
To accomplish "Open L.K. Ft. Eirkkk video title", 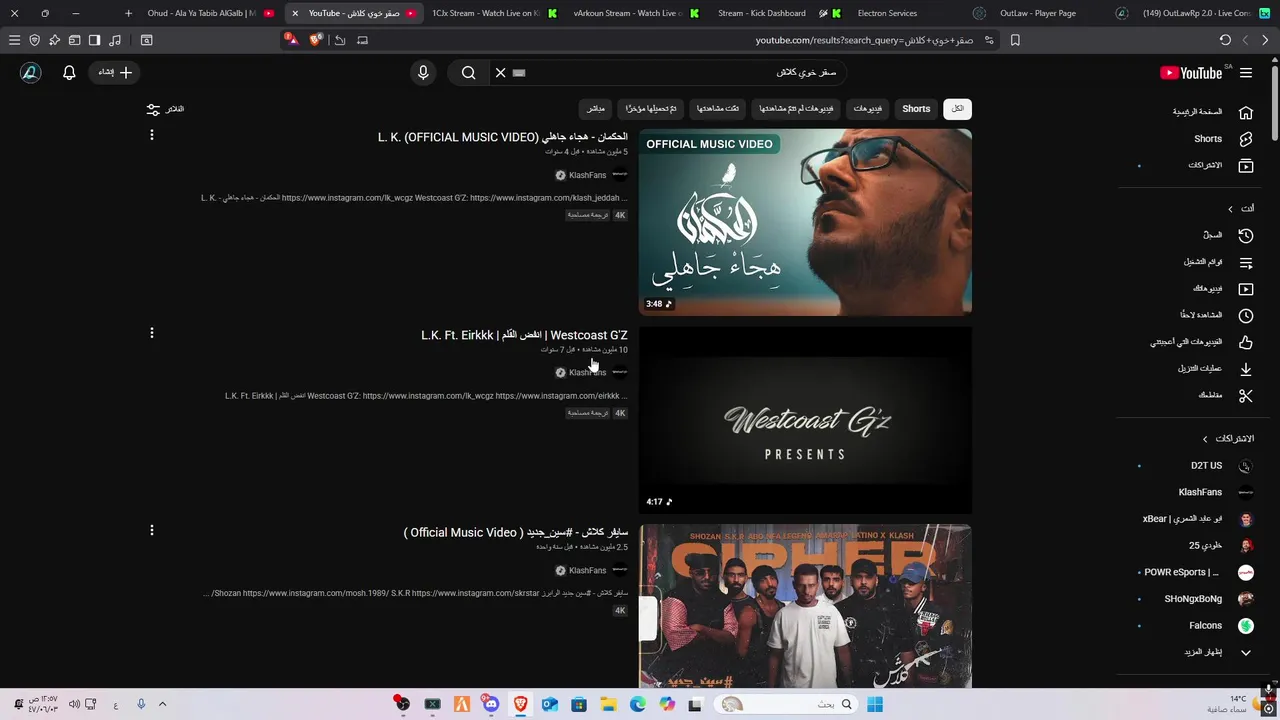I will tap(525, 335).
